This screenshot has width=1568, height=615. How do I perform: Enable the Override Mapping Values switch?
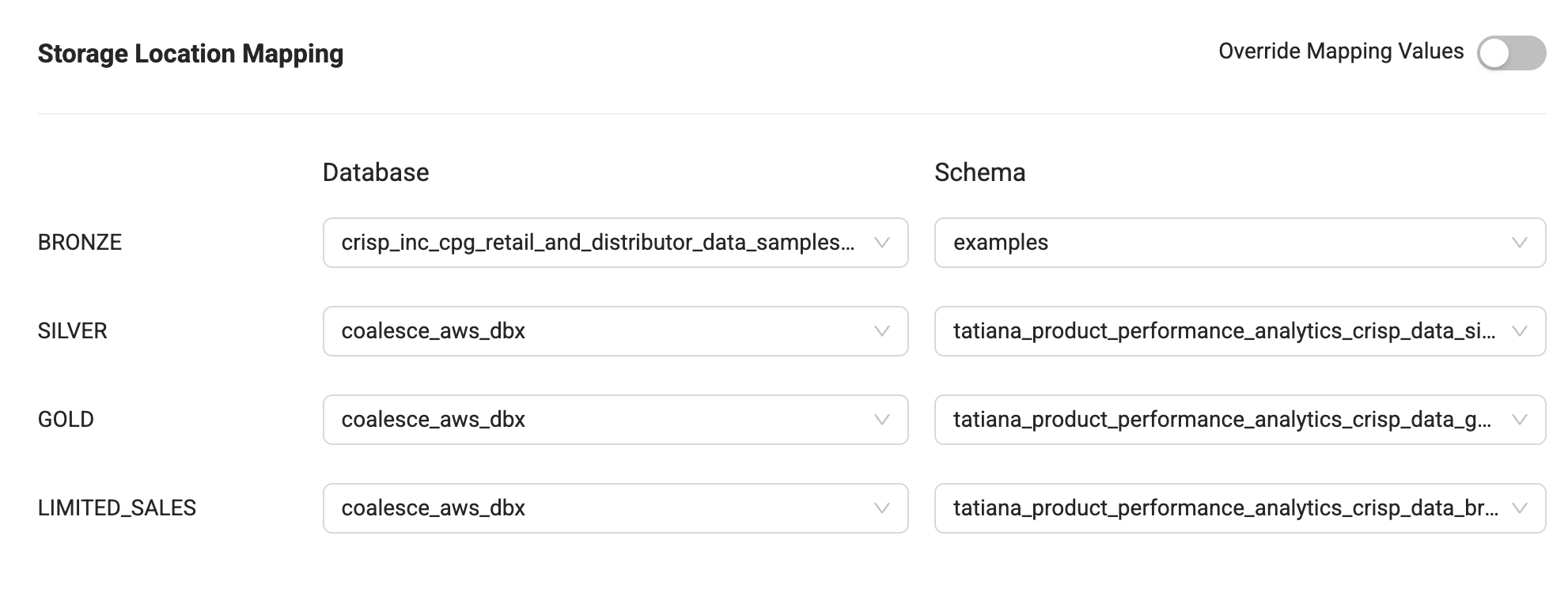1511,53
